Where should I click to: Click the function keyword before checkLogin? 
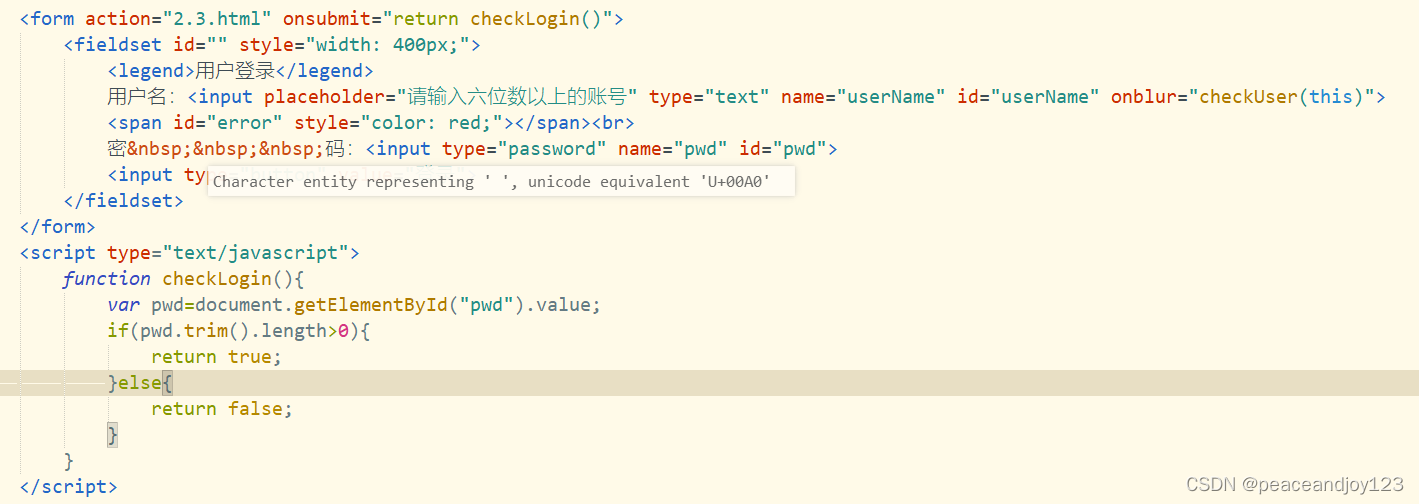click(106, 279)
